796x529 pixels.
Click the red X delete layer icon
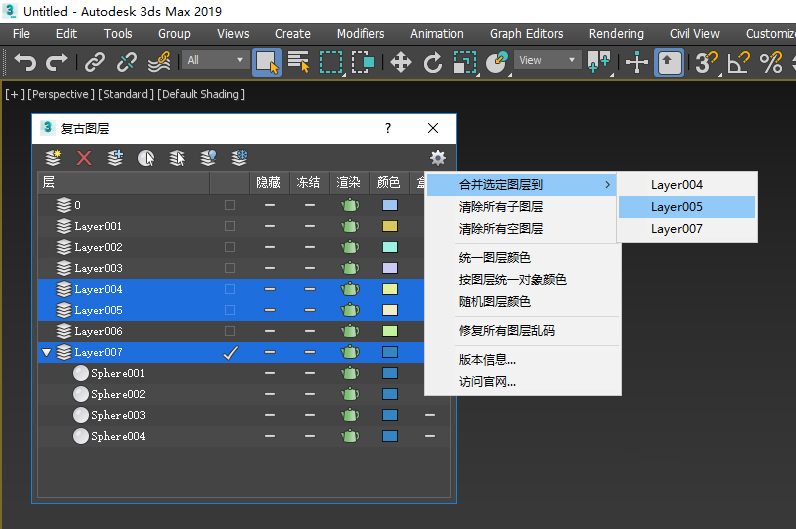pos(84,158)
